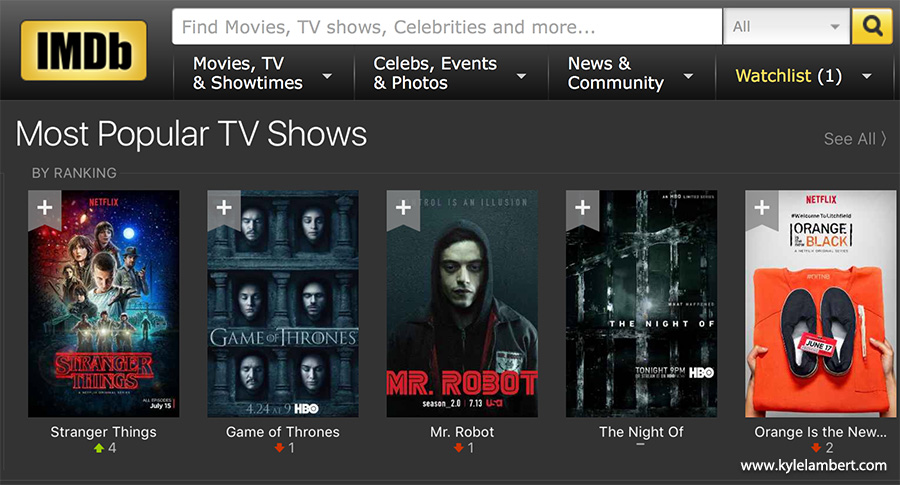Click the Most Popular TV Shows heading
The width and height of the screenshot is (900, 485).
191,134
